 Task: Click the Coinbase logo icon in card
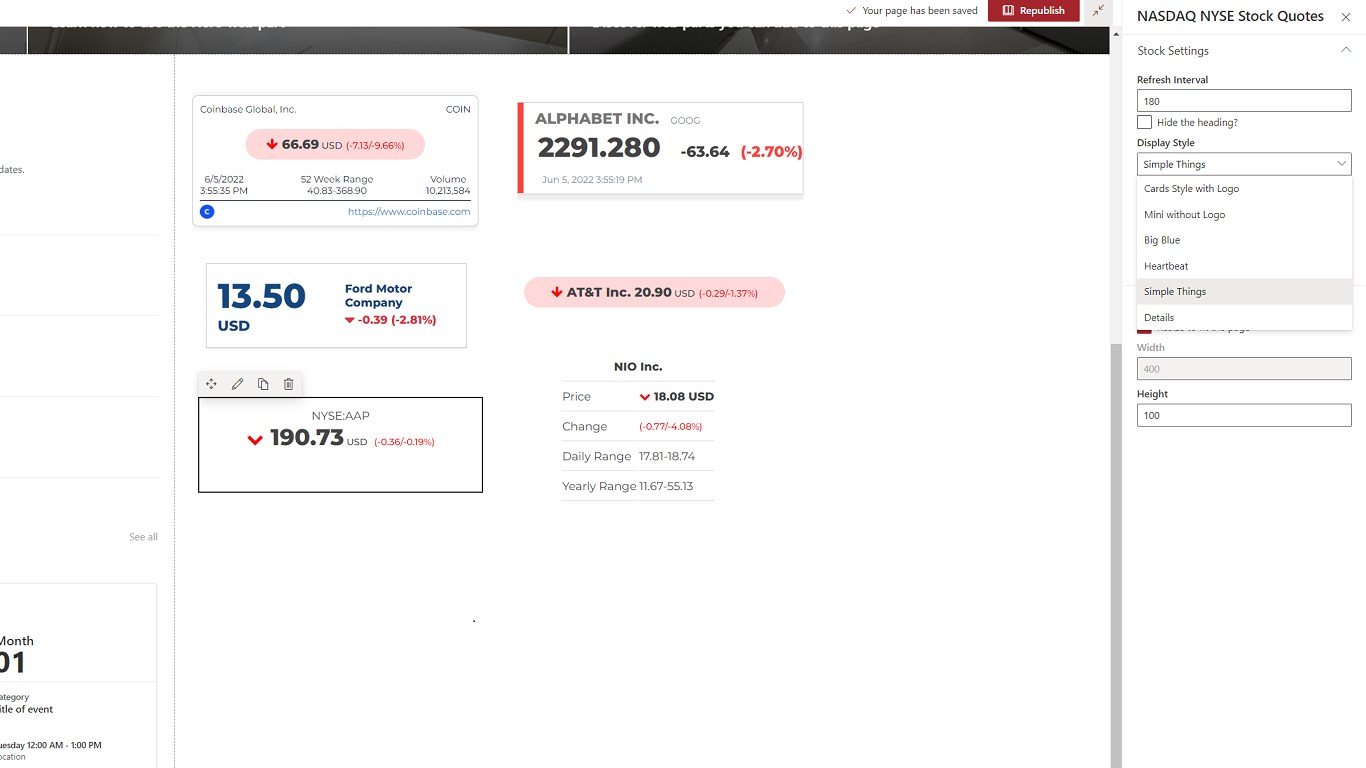point(207,211)
